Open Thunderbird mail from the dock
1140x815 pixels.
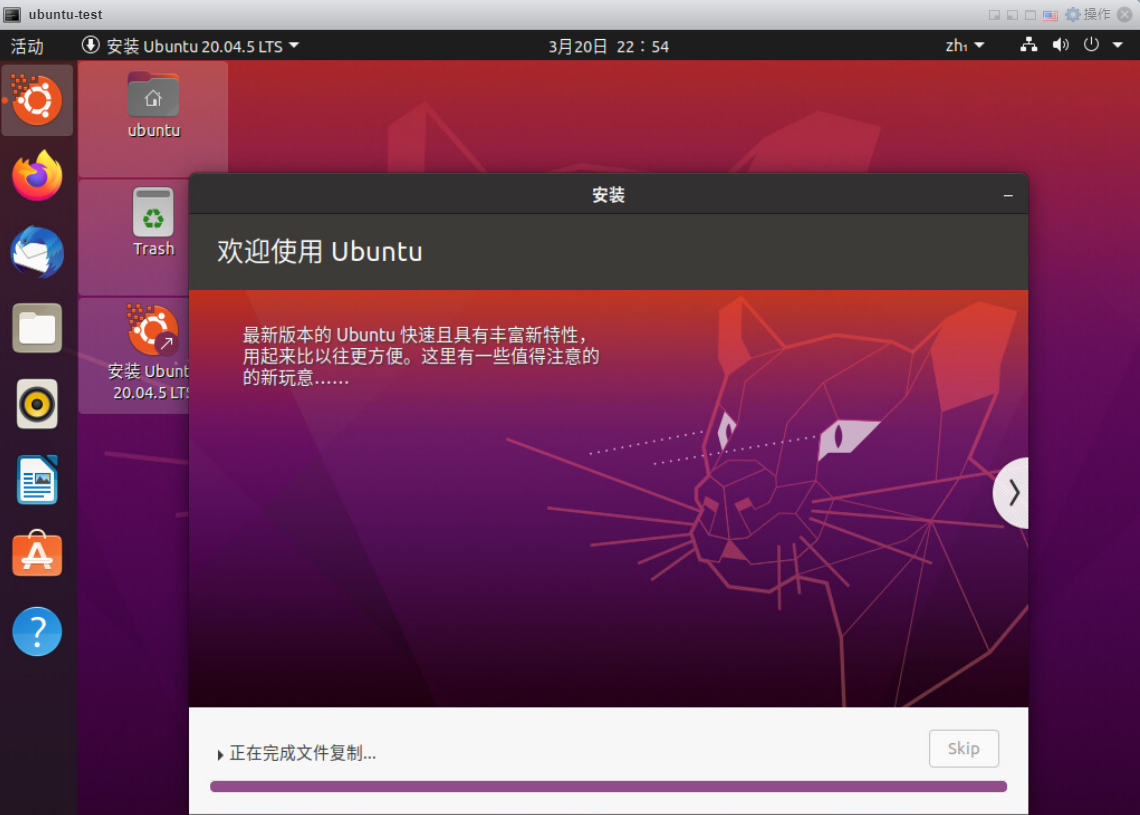[x=37, y=252]
